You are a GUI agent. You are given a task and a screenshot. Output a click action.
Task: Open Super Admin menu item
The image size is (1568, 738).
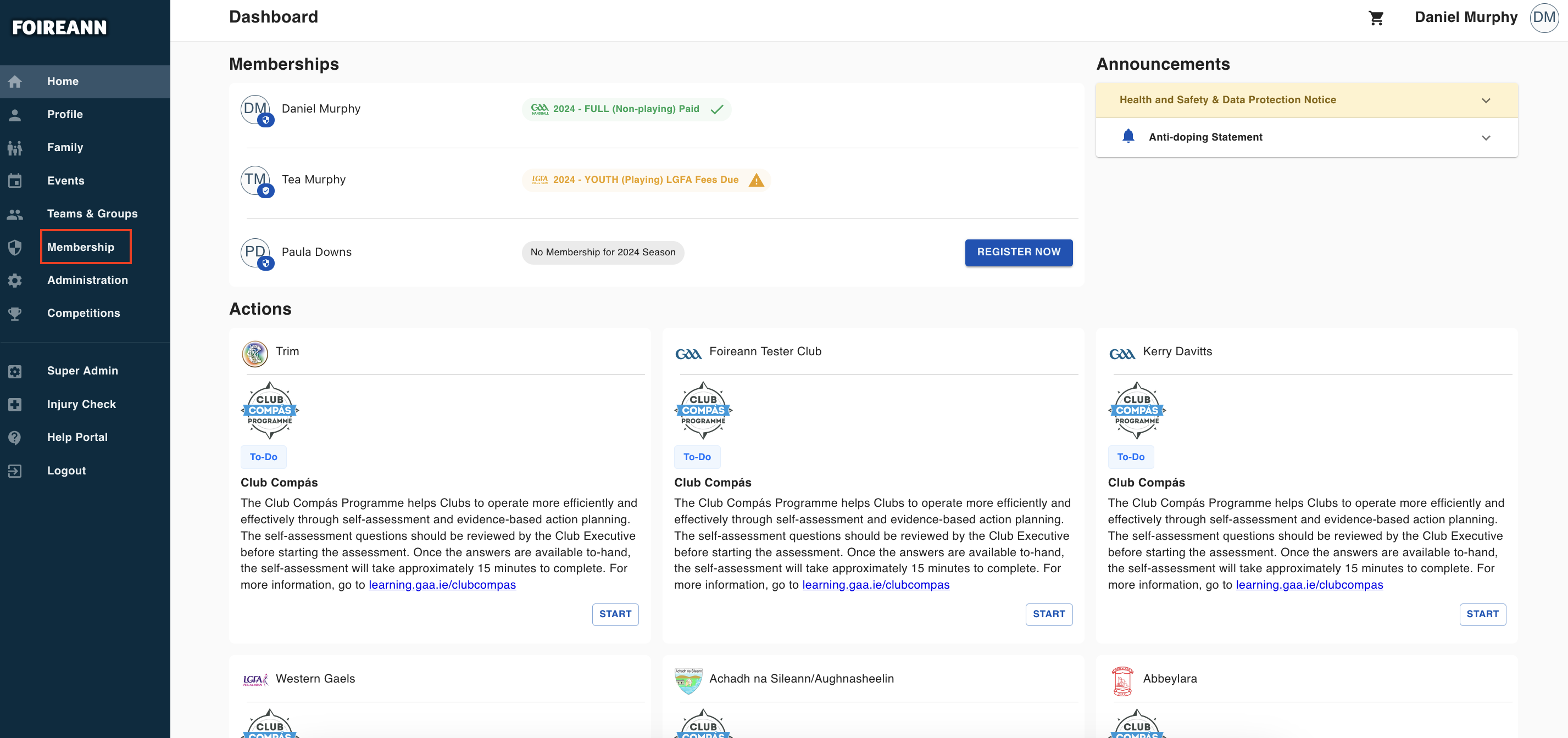(x=85, y=371)
